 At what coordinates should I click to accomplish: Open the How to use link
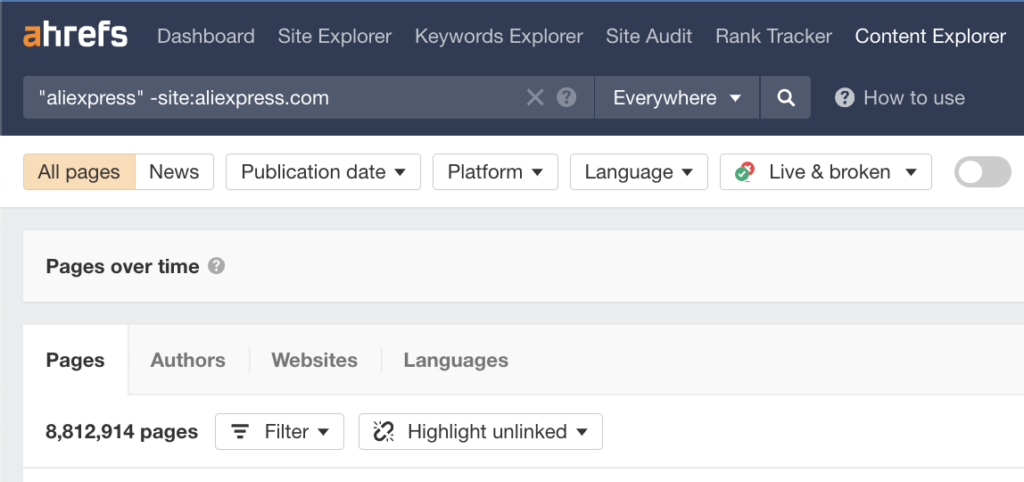pos(900,98)
